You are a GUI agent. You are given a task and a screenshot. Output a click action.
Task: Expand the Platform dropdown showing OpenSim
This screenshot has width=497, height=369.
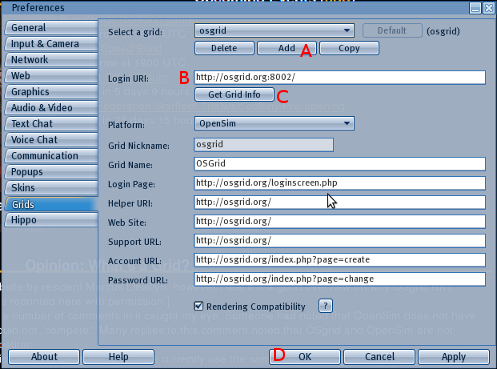point(274,124)
